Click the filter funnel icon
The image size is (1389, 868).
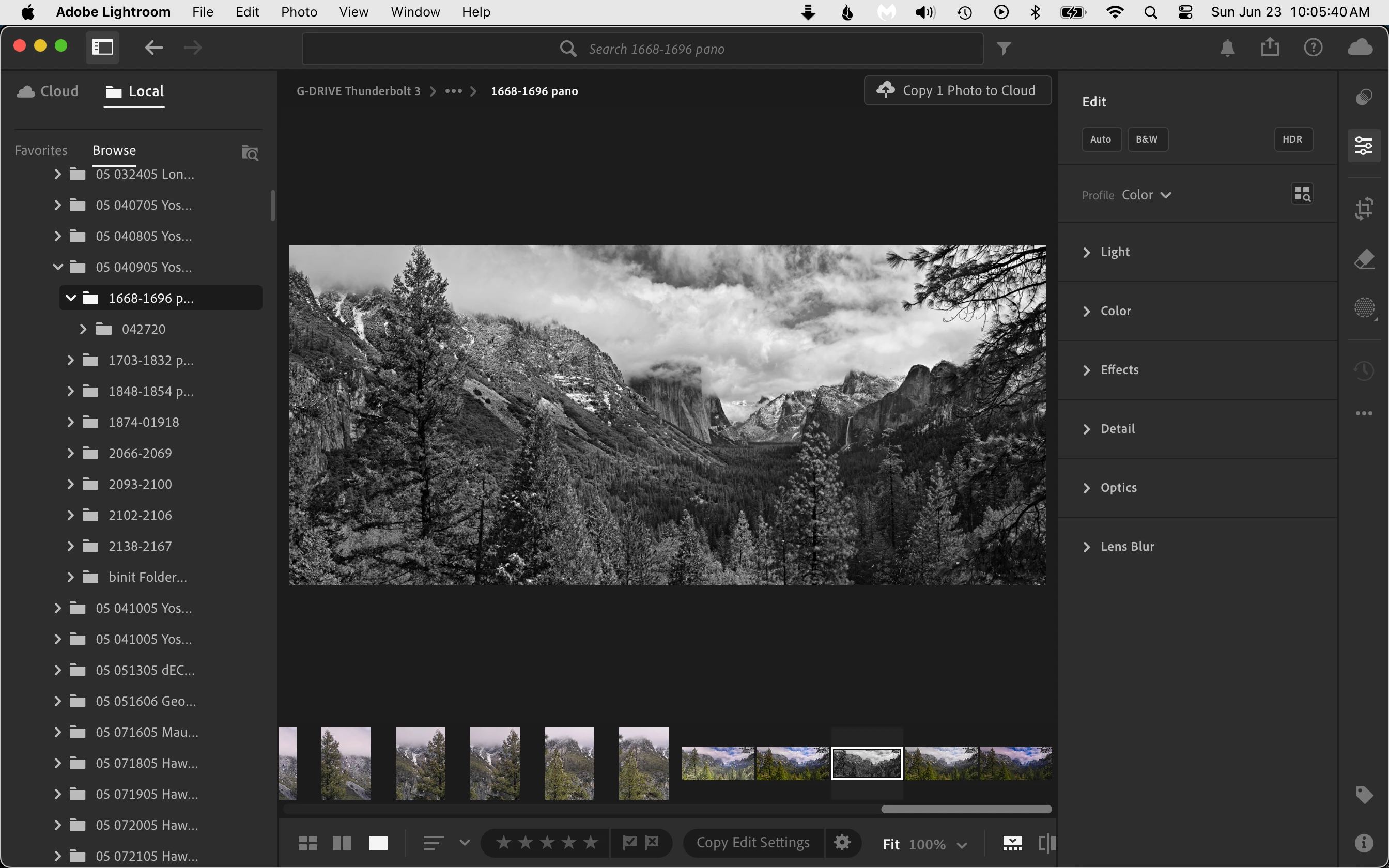click(x=1004, y=49)
